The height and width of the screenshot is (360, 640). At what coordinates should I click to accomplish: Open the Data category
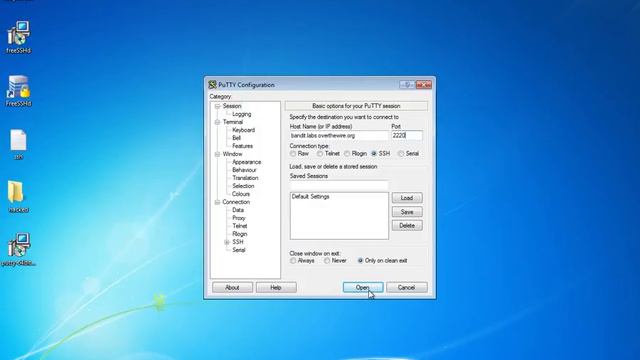[238, 210]
